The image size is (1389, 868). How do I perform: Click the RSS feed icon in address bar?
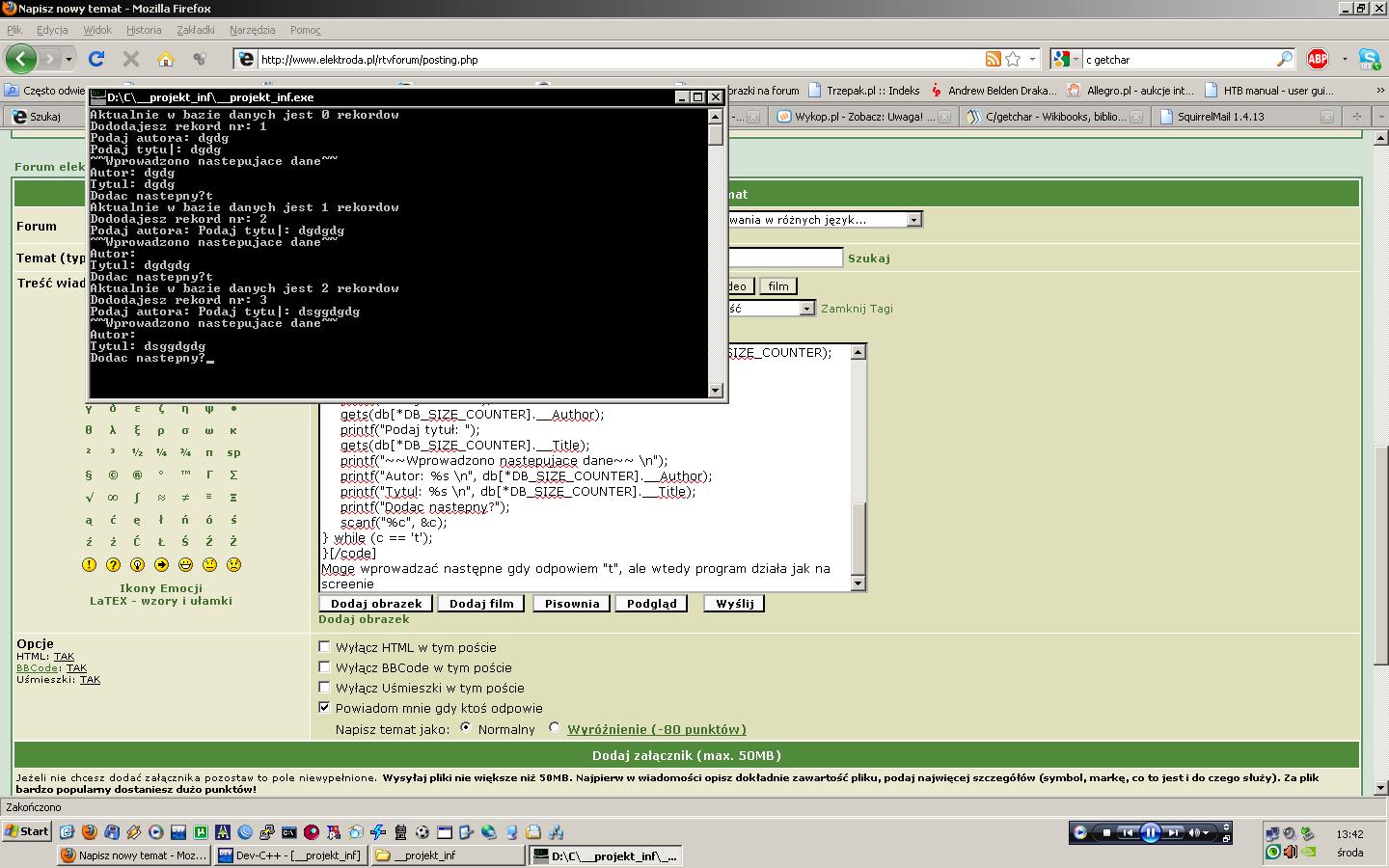pos(993,59)
